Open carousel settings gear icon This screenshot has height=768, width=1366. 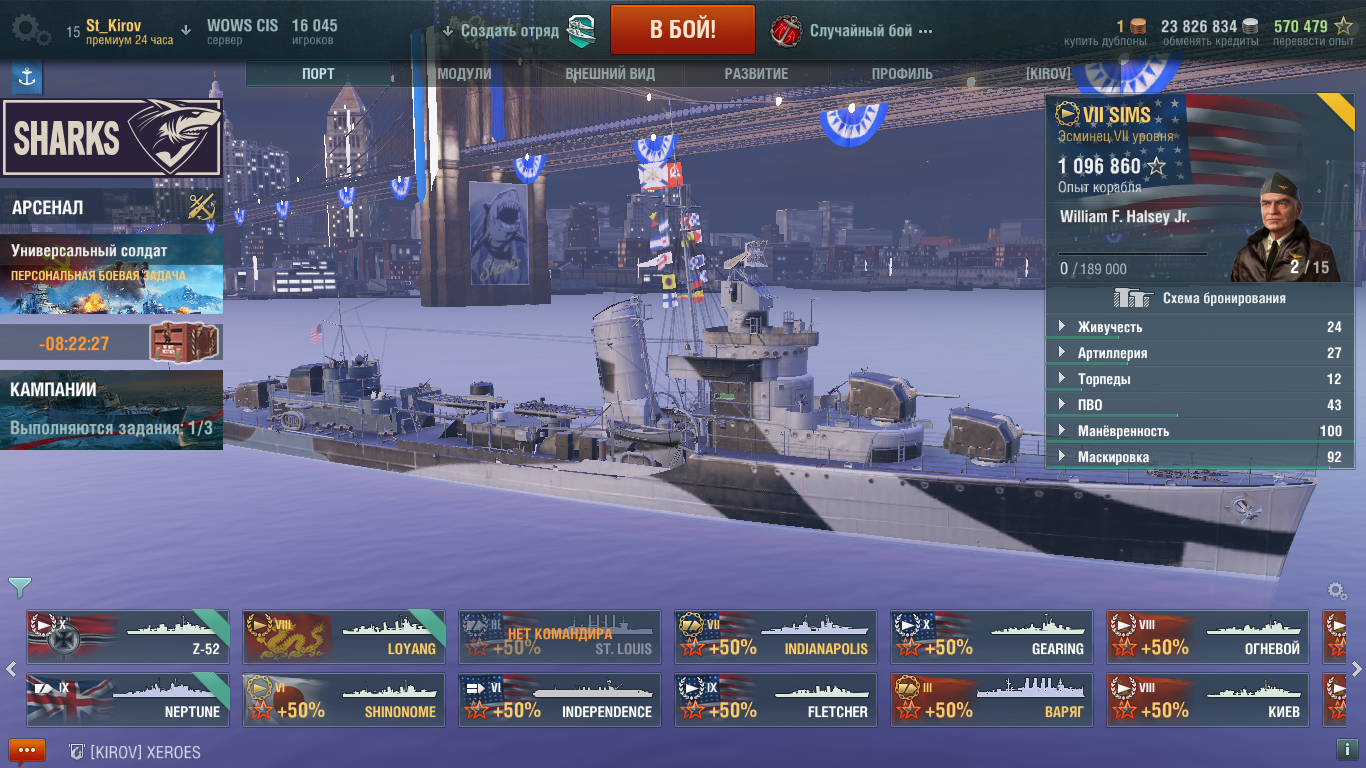1336,591
